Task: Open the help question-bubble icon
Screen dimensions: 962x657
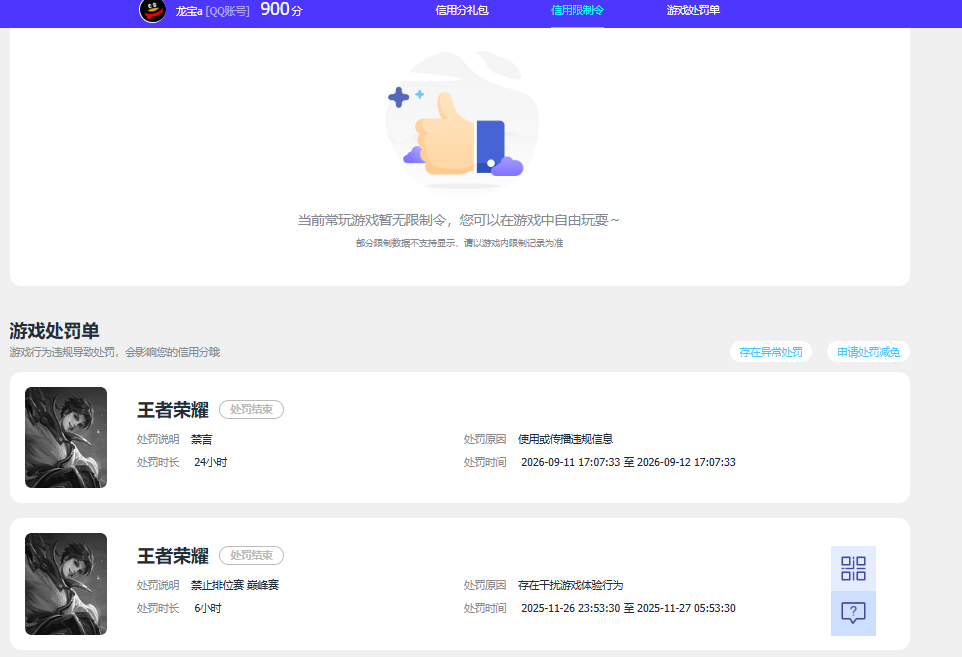Action: coord(853,613)
